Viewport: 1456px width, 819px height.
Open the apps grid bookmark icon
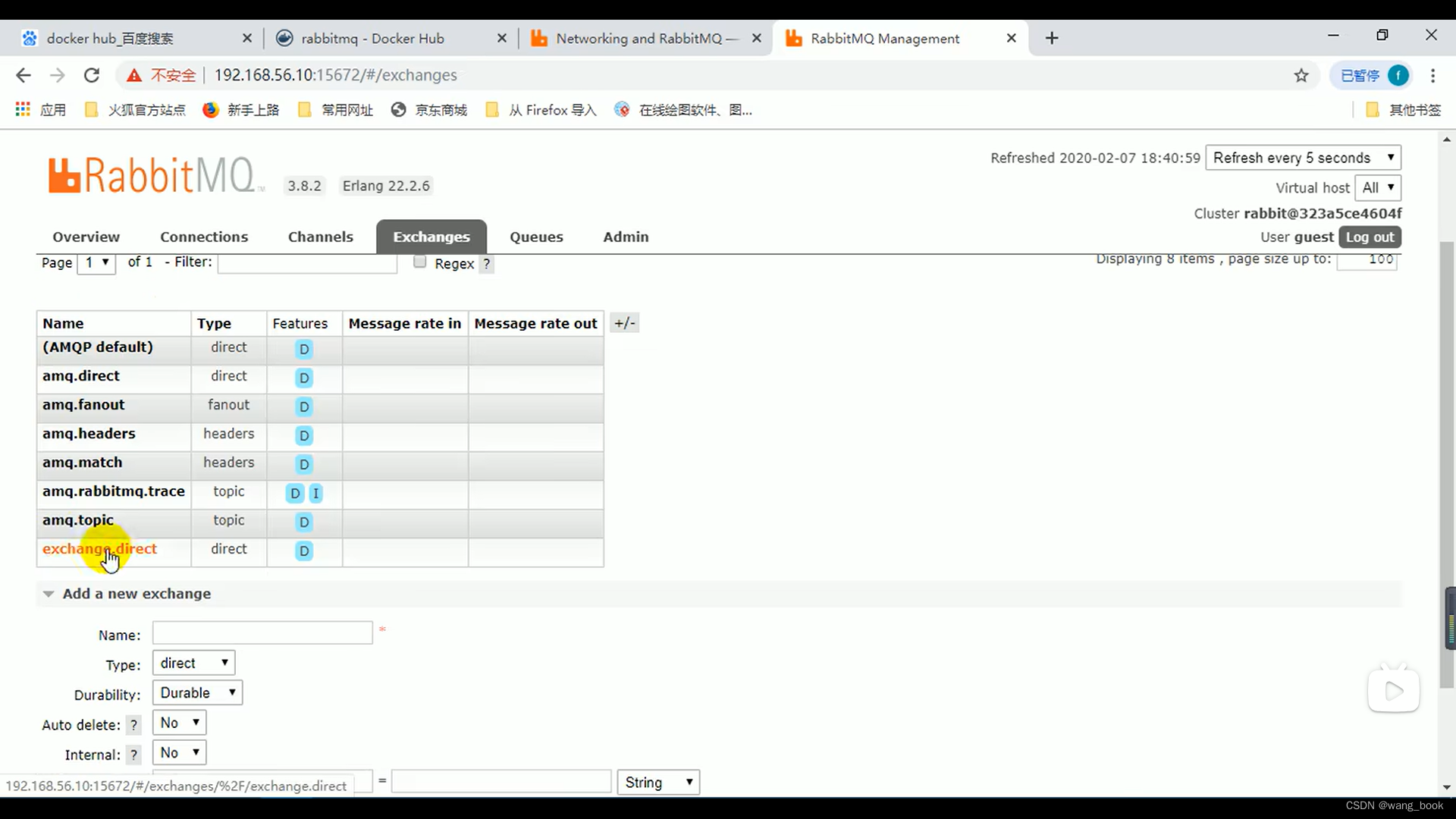(23, 110)
